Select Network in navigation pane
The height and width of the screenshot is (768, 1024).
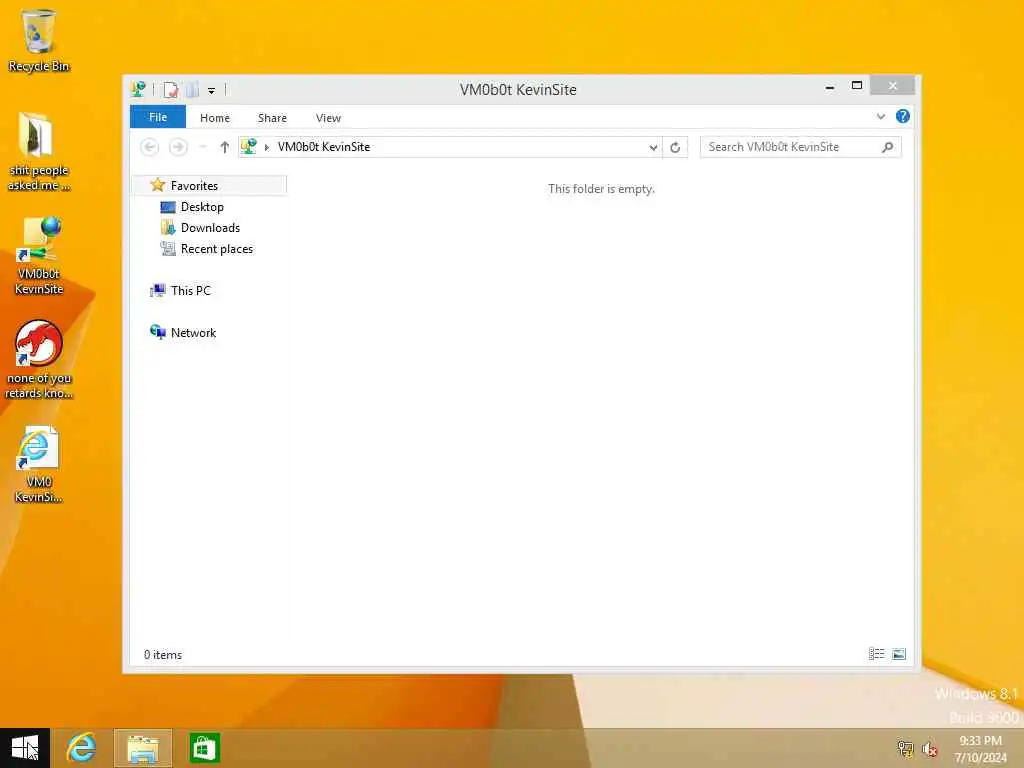coord(193,332)
